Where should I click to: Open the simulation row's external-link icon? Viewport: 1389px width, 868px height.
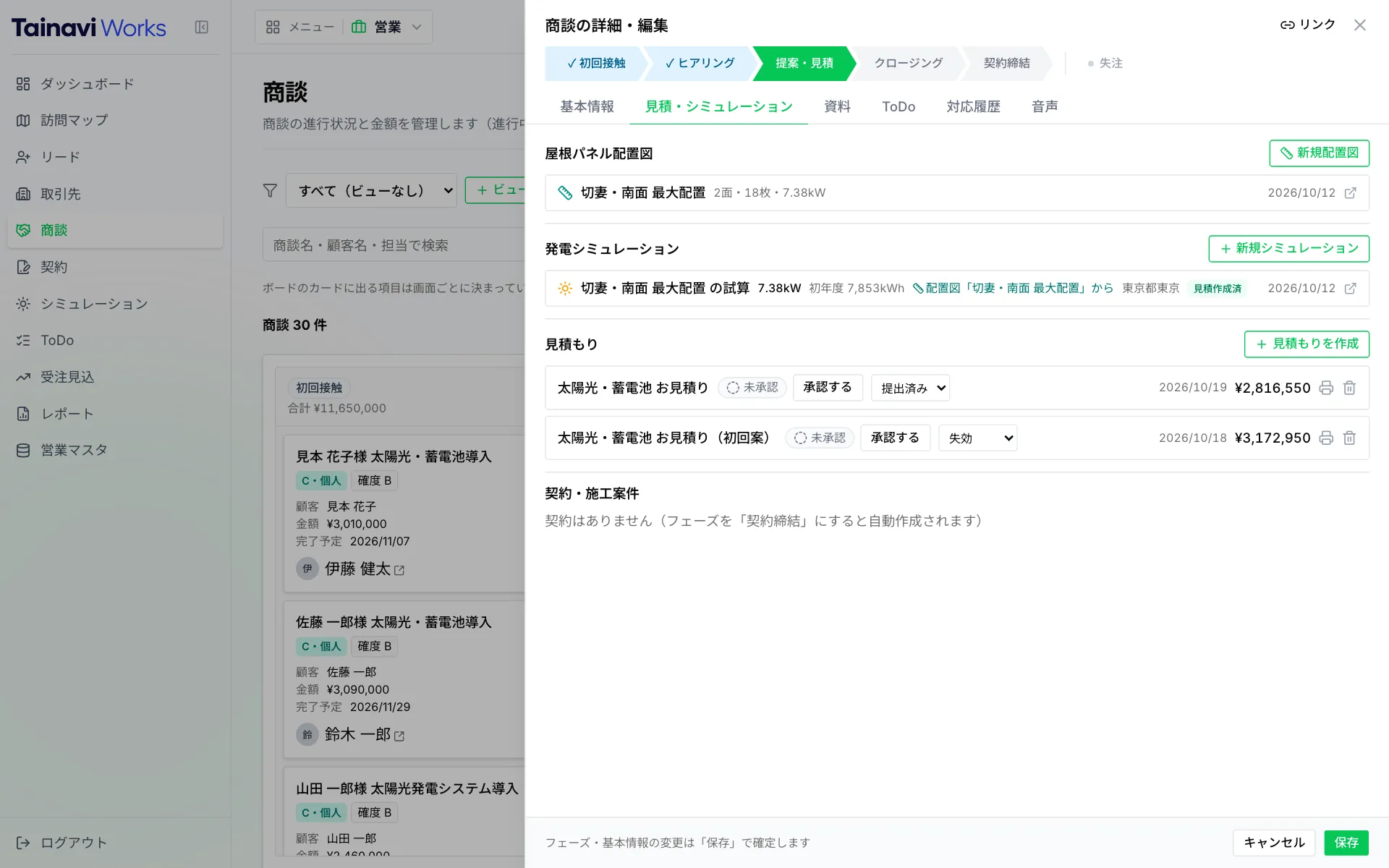pyautogui.click(x=1350, y=289)
